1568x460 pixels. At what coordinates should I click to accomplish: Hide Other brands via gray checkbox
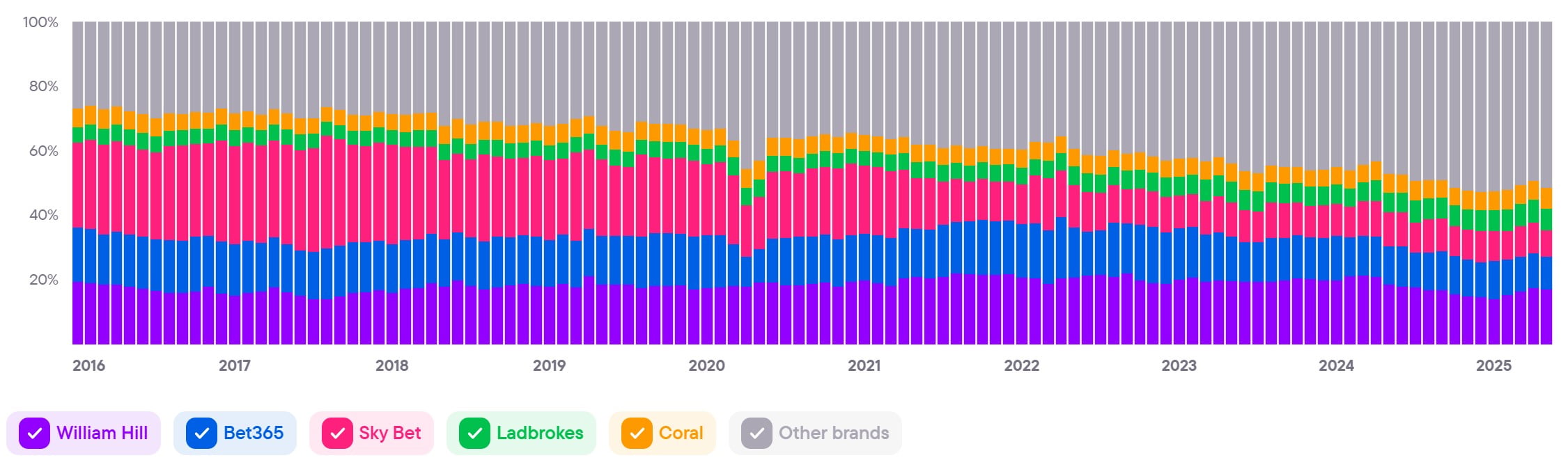pos(756,433)
